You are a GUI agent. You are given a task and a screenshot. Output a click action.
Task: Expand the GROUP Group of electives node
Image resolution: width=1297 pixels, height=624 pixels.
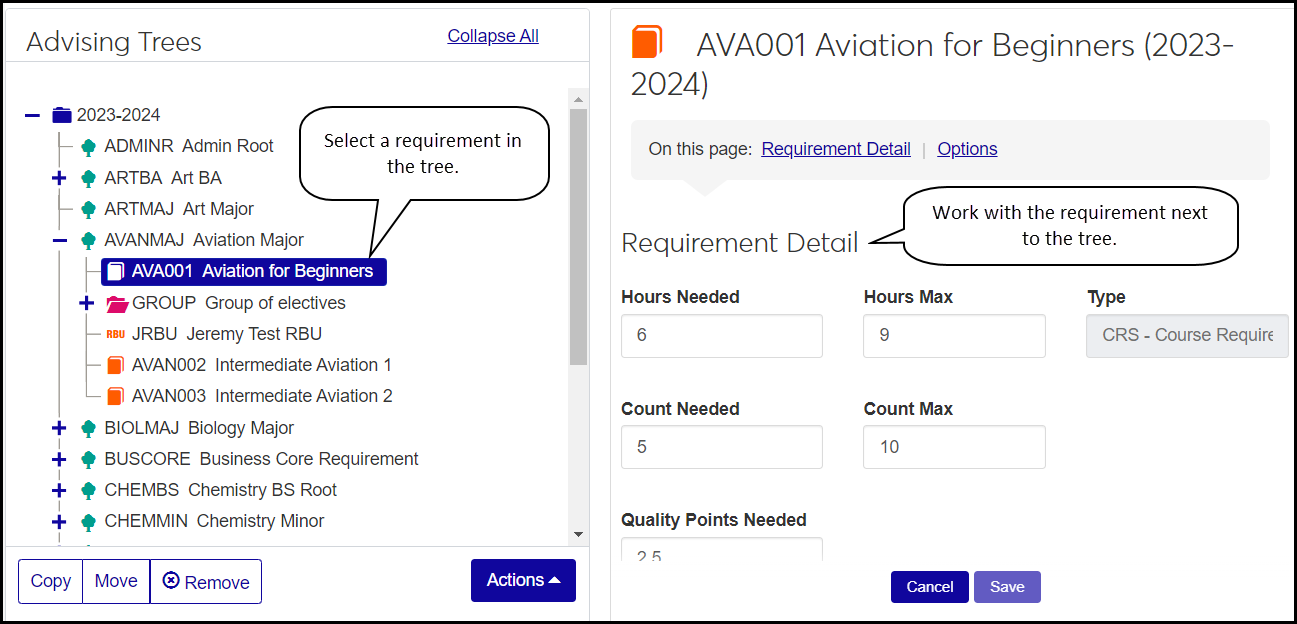click(87, 303)
